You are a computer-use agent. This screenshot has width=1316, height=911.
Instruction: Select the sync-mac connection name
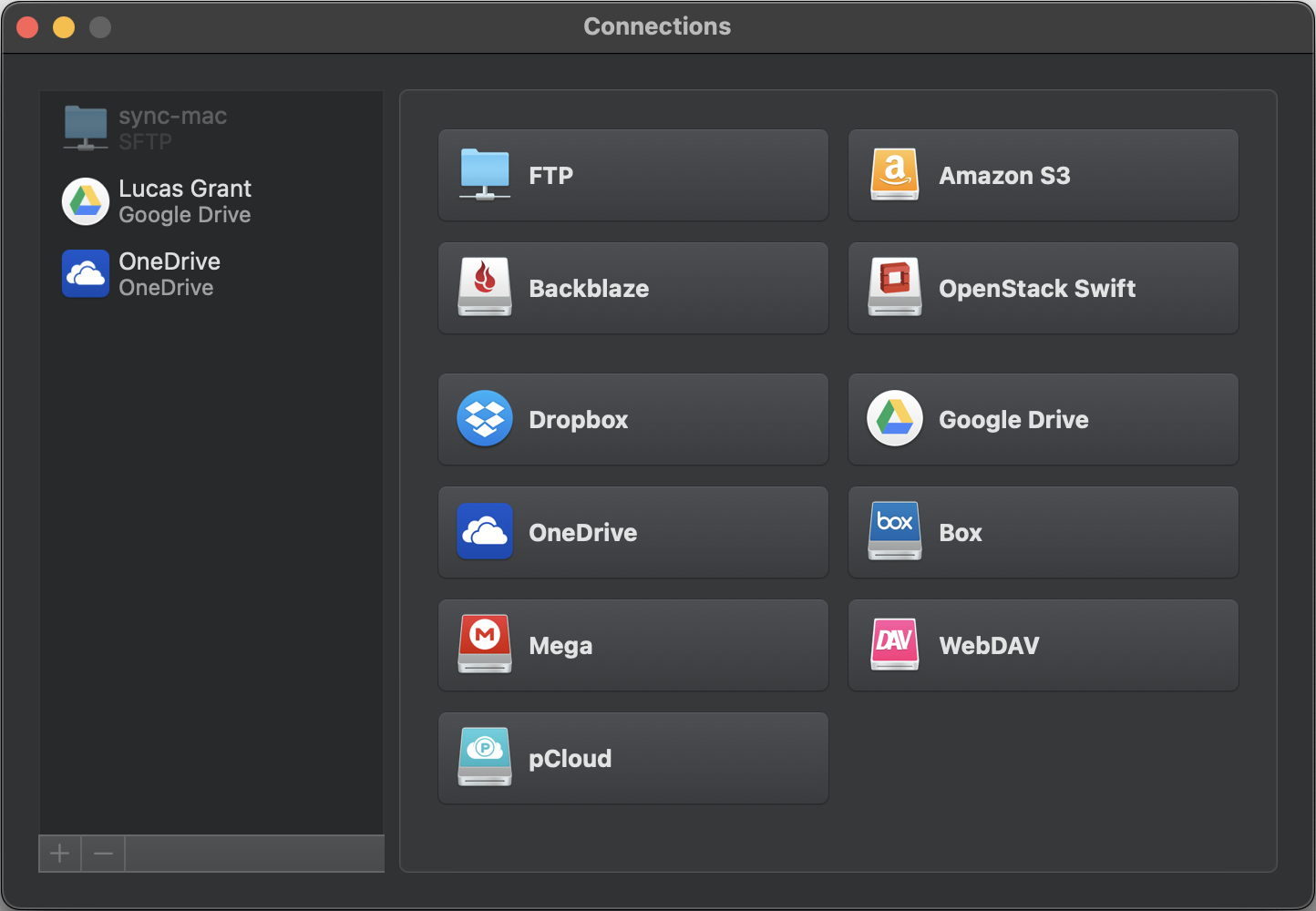173,117
